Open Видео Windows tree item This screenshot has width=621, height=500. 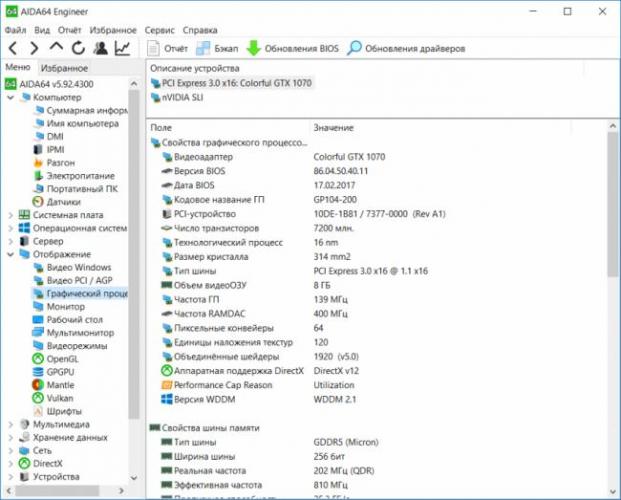click(x=72, y=267)
